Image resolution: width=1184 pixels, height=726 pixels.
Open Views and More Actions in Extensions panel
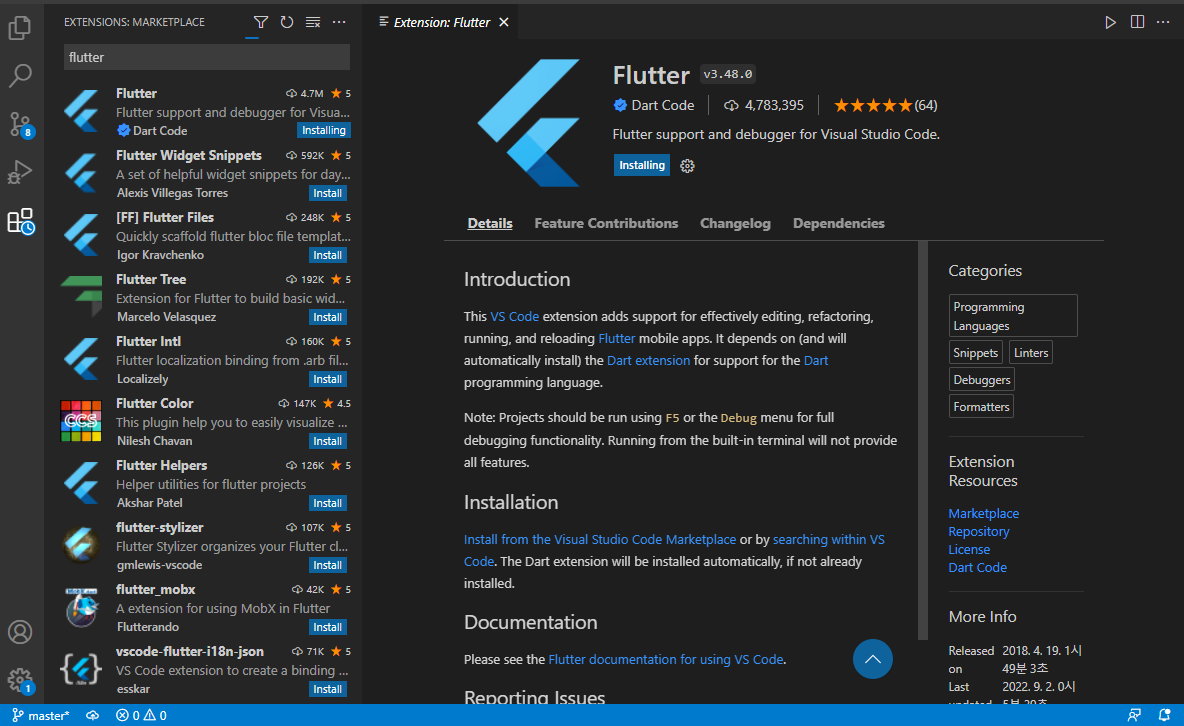click(x=339, y=22)
